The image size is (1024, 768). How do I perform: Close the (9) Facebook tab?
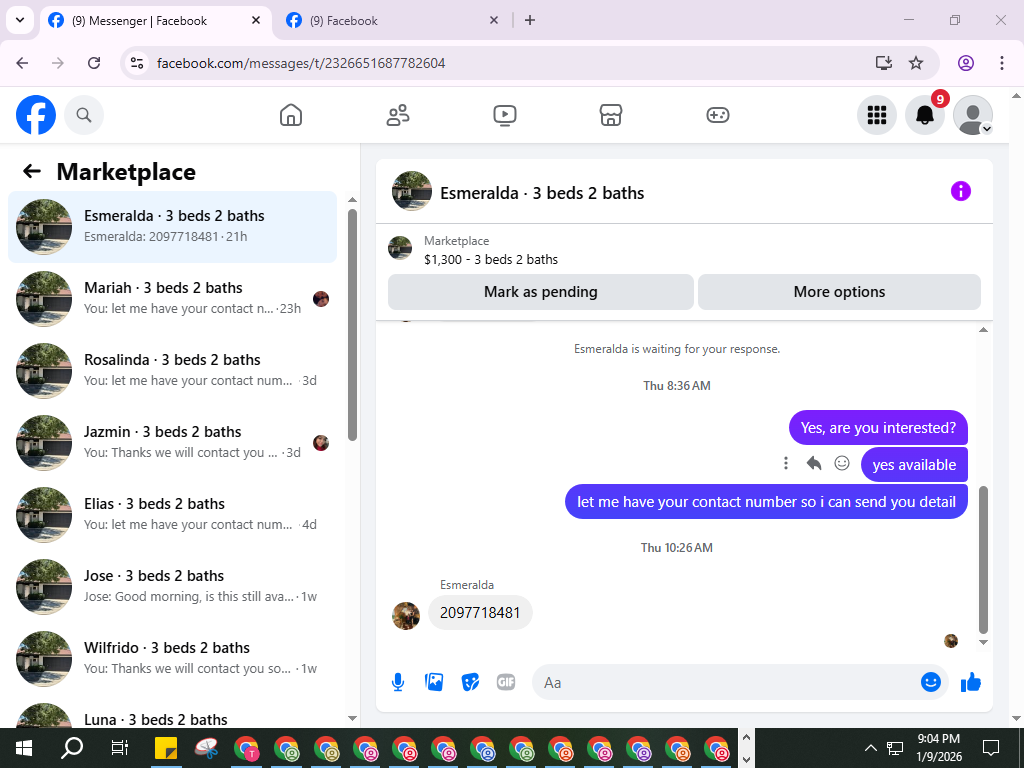click(494, 20)
